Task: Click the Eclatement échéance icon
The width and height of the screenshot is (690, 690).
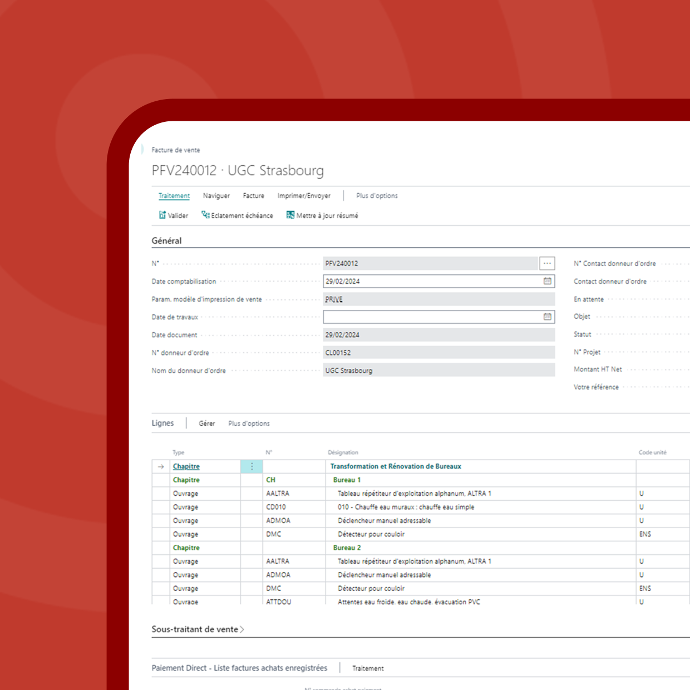Action: [206, 215]
